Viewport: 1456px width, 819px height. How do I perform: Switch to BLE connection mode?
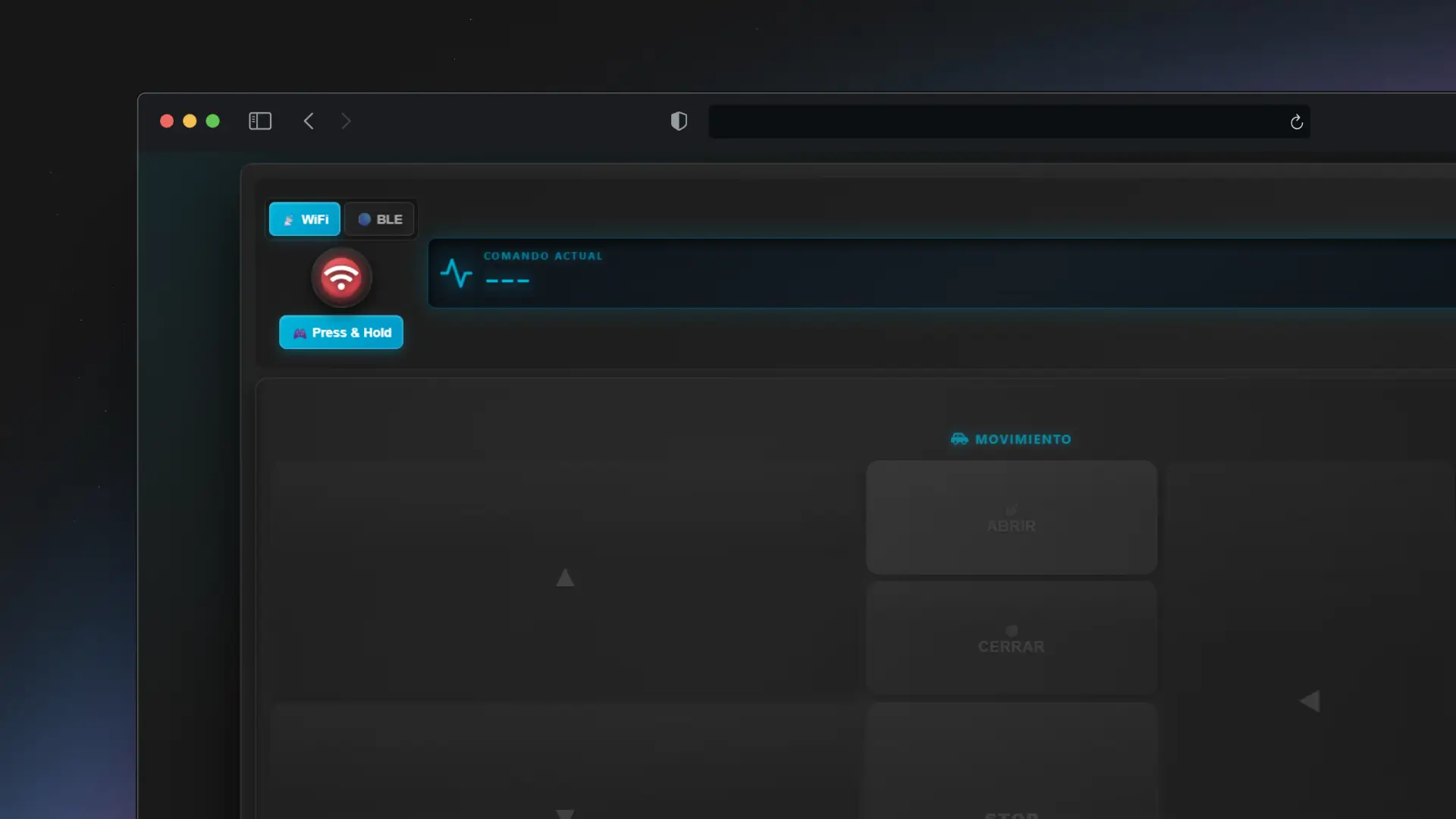(x=380, y=219)
